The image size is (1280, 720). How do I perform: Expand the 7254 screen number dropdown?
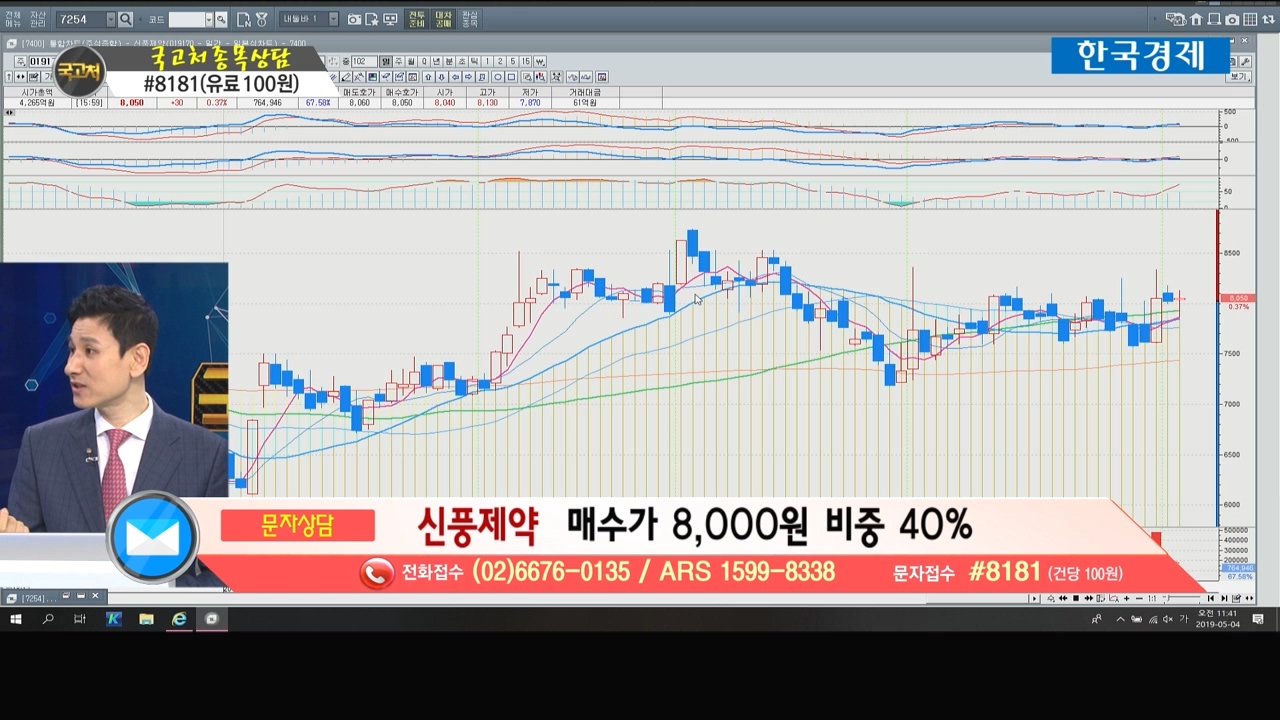click(110, 19)
